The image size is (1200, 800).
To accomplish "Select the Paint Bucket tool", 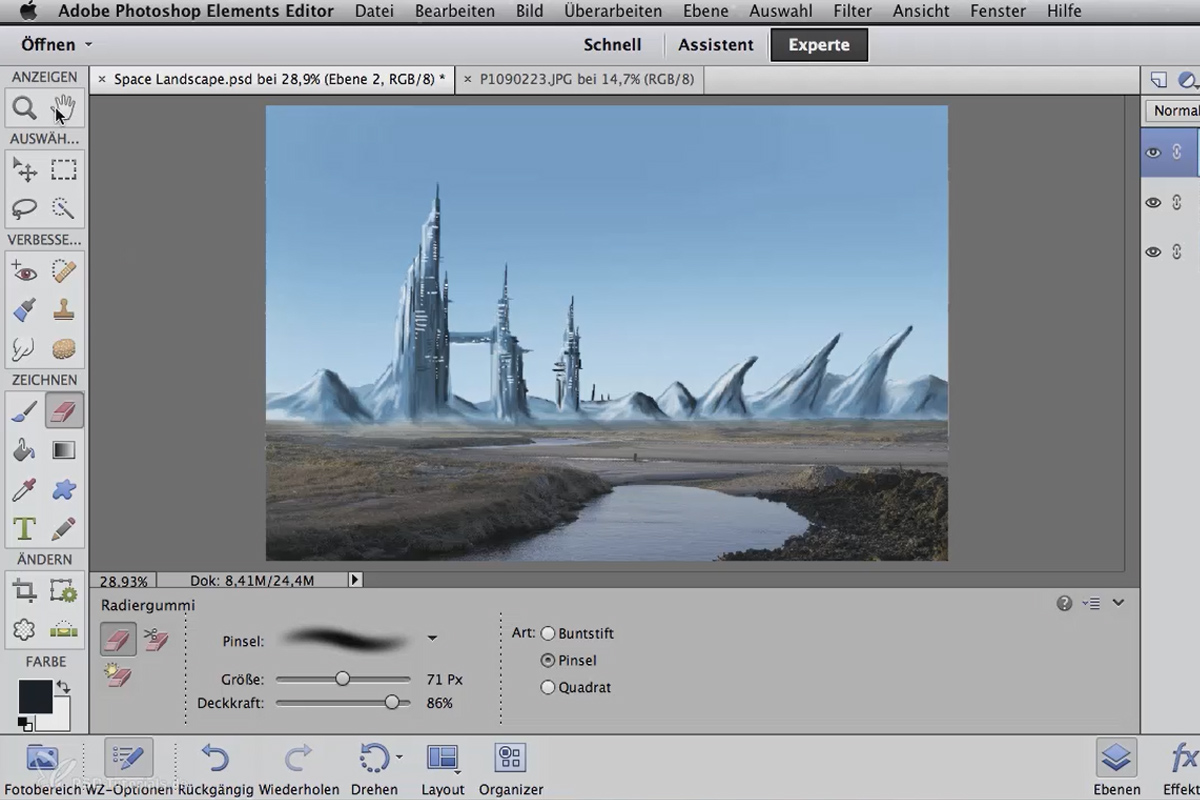I will pos(25,450).
